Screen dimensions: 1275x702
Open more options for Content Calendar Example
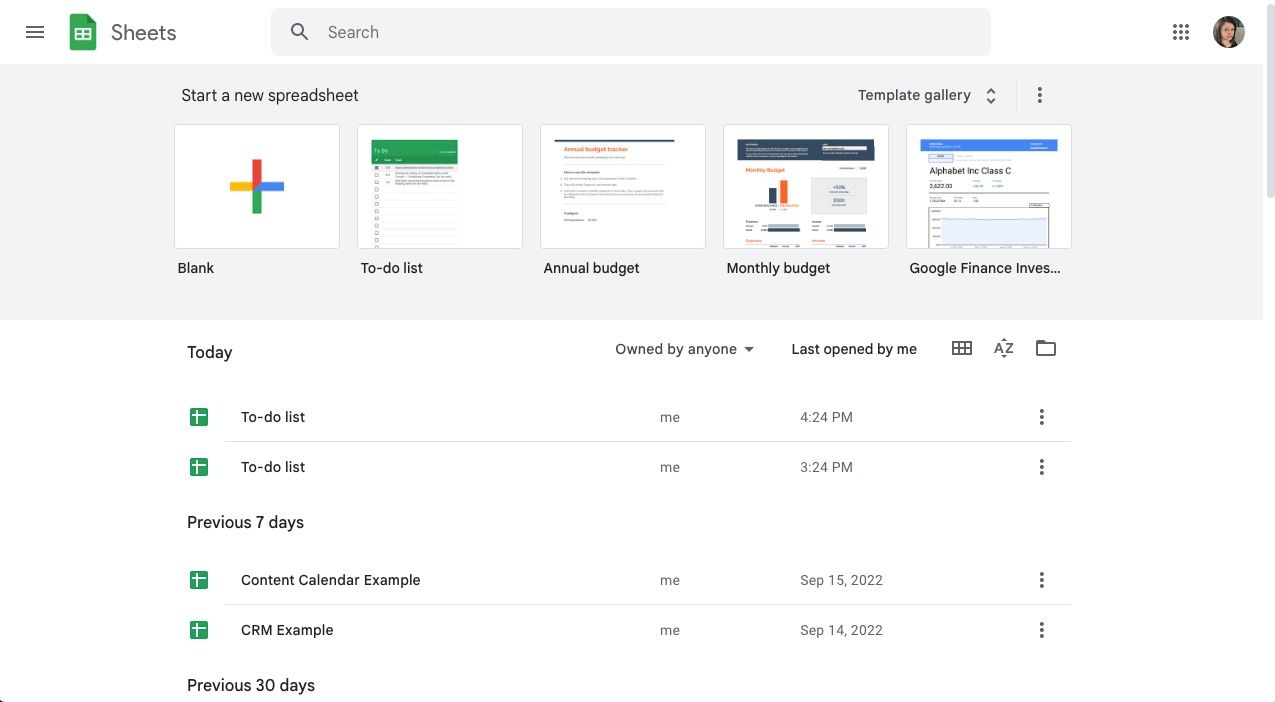point(1042,580)
